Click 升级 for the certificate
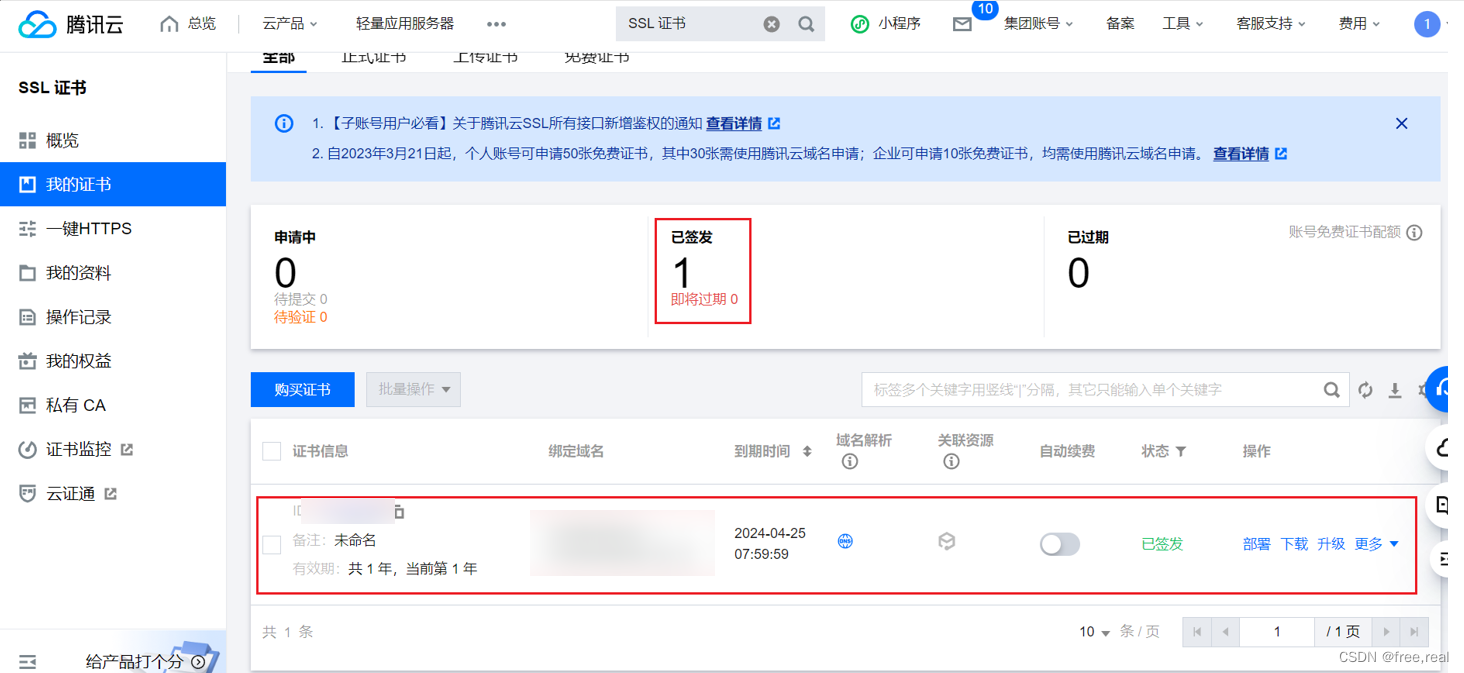Viewport: 1464px width, 673px height. 1331,544
